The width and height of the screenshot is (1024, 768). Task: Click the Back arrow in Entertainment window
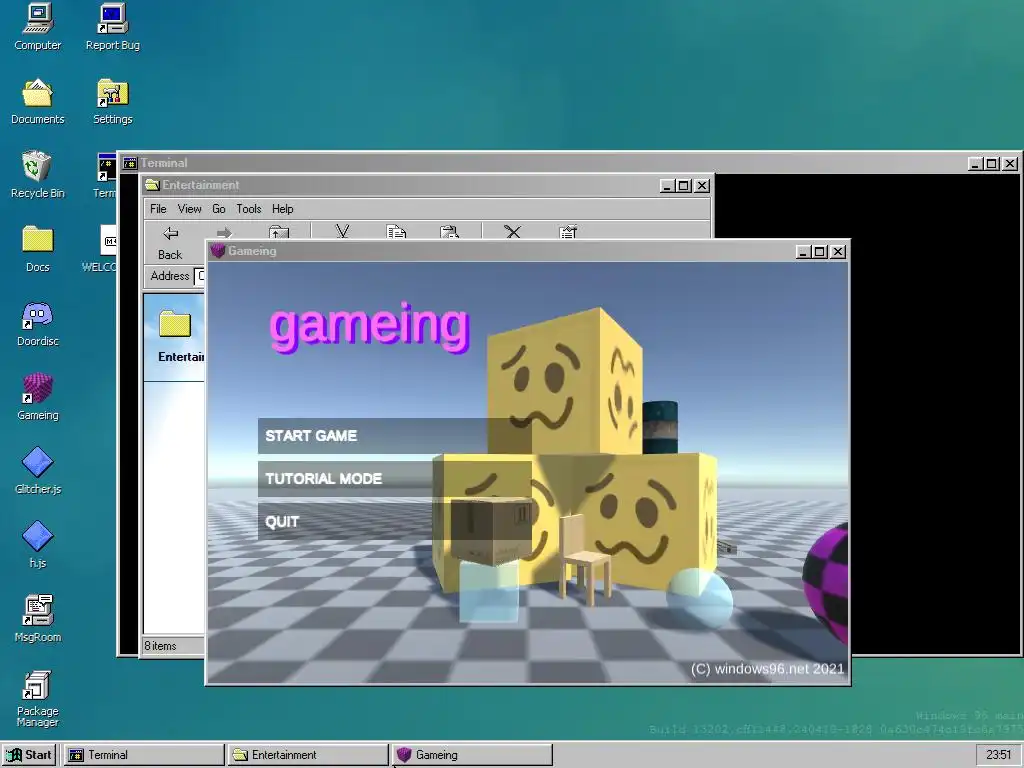point(170,242)
